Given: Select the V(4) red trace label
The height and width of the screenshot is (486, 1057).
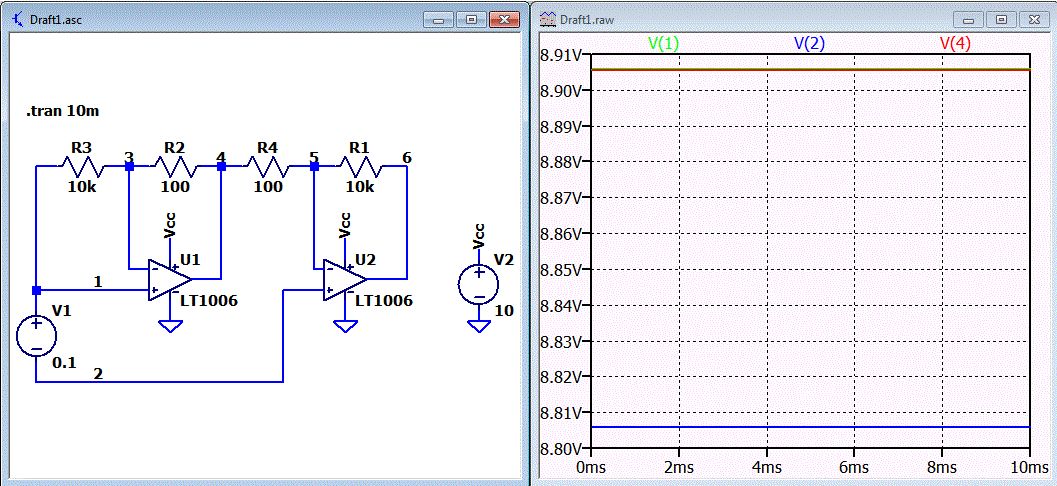Looking at the screenshot, I should pos(955,44).
